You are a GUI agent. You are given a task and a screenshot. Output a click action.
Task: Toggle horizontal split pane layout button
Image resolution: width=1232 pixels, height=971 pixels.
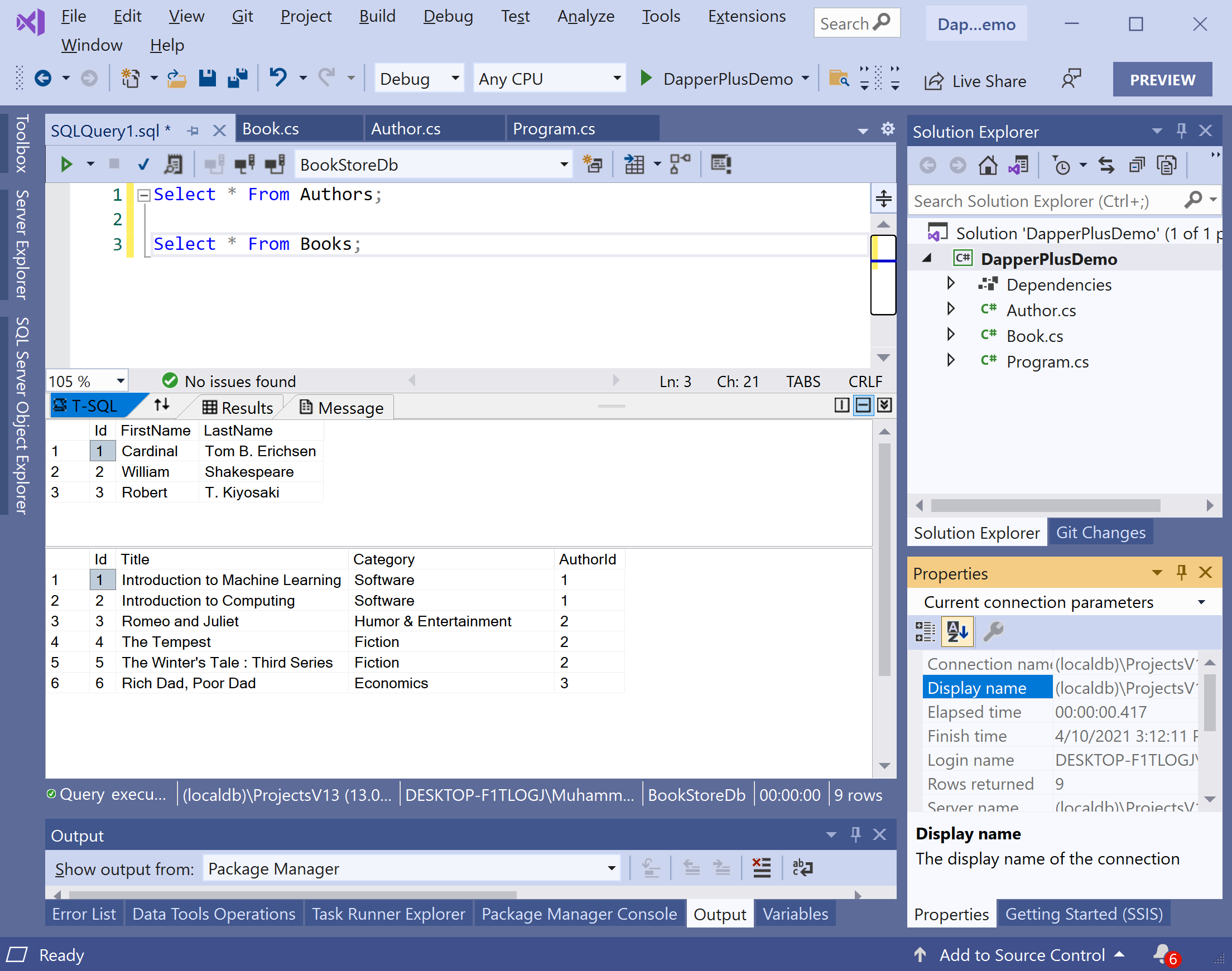pyautogui.click(x=863, y=405)
